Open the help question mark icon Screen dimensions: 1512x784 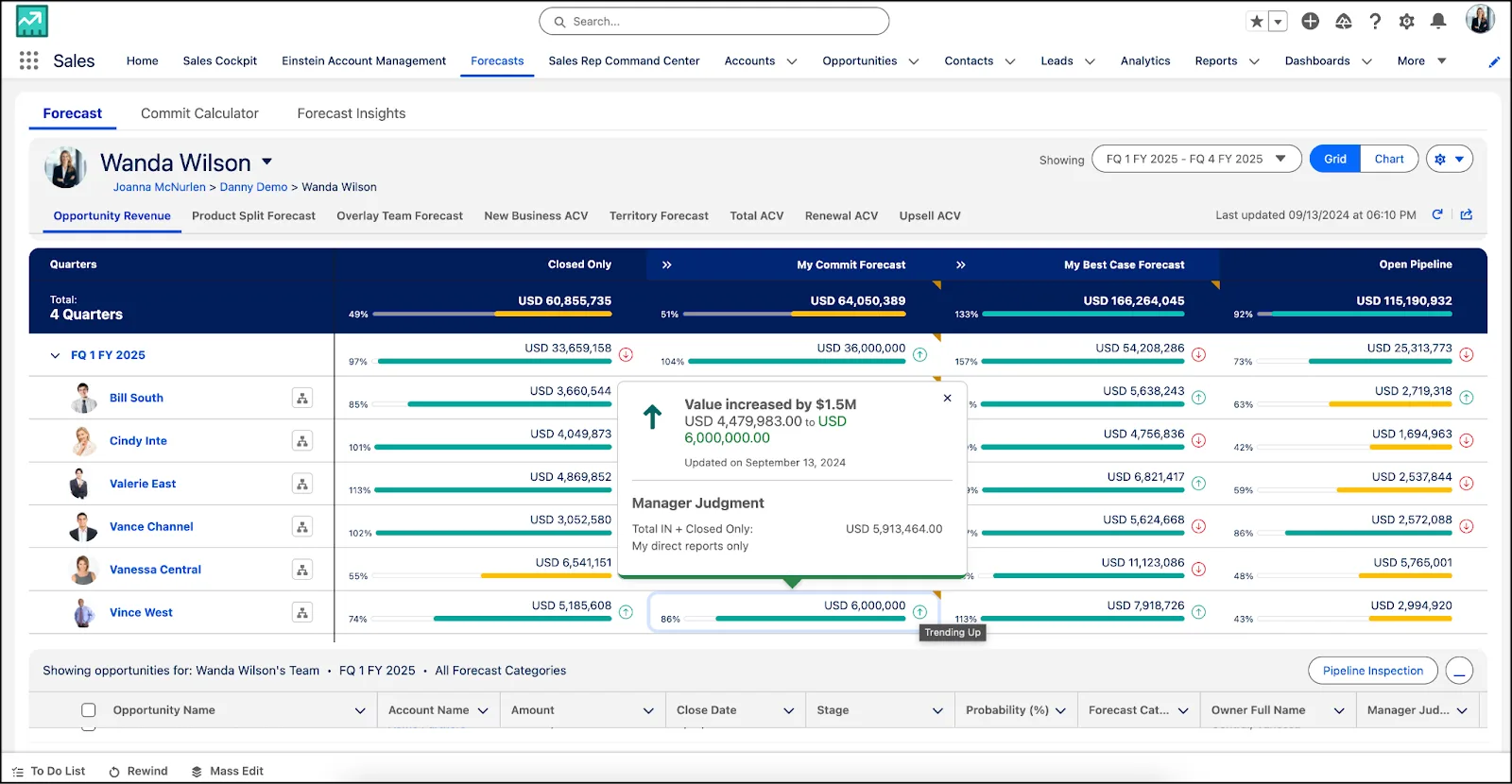coord(1375,22)
